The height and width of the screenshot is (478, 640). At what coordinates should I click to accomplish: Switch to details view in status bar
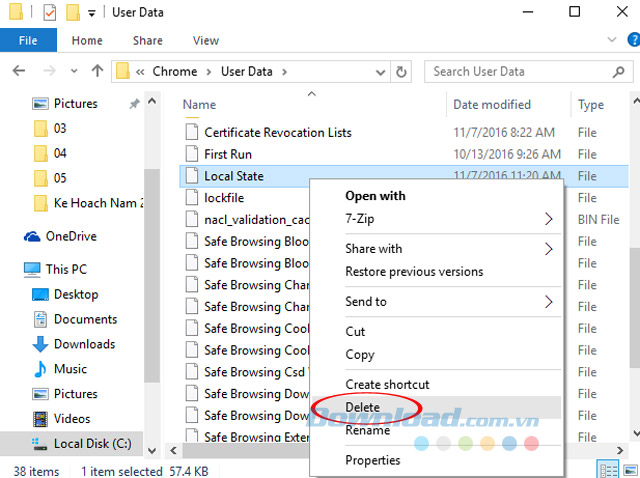tap(607, 470)
